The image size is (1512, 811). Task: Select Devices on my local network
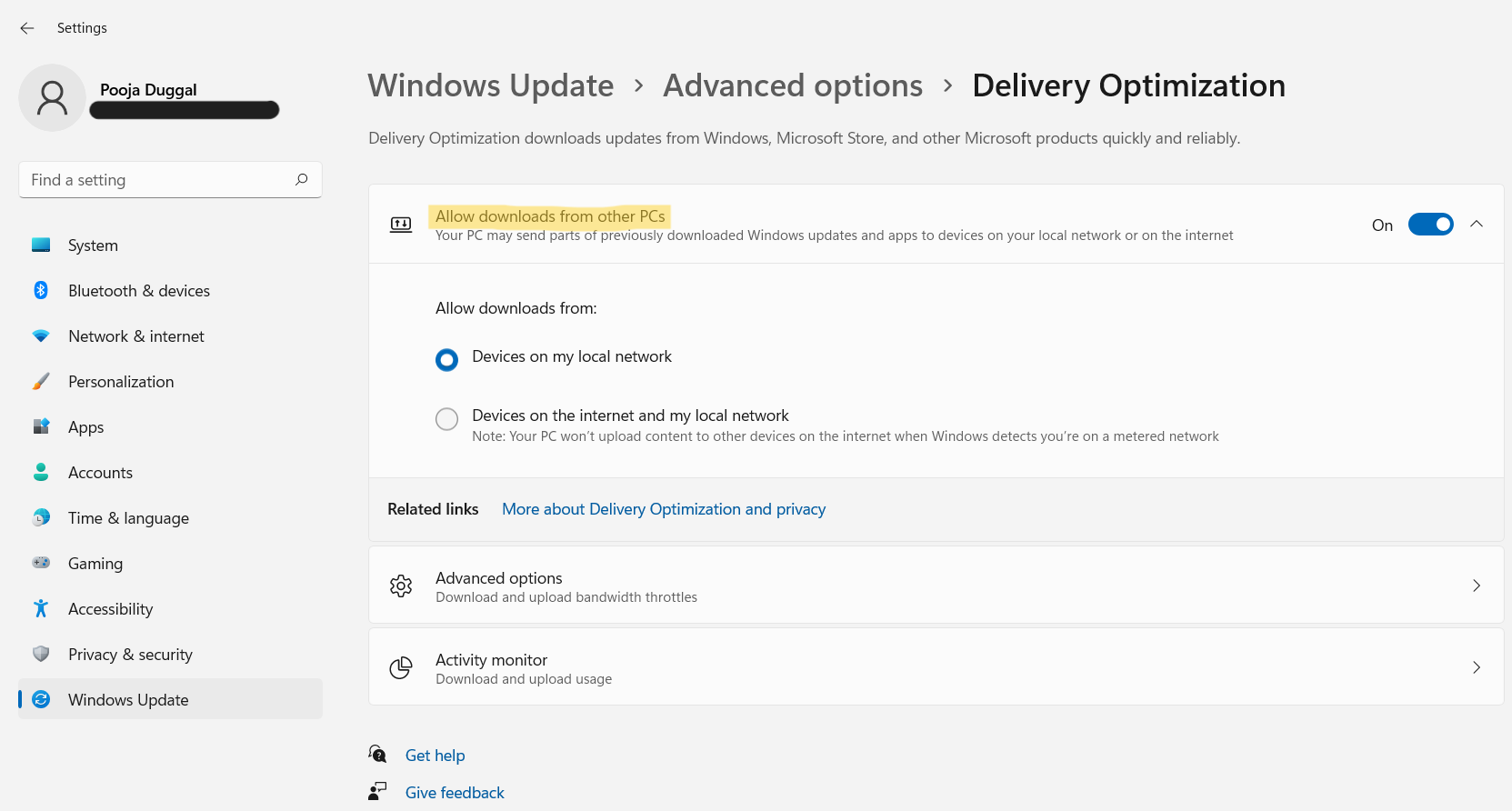(446, 360)
